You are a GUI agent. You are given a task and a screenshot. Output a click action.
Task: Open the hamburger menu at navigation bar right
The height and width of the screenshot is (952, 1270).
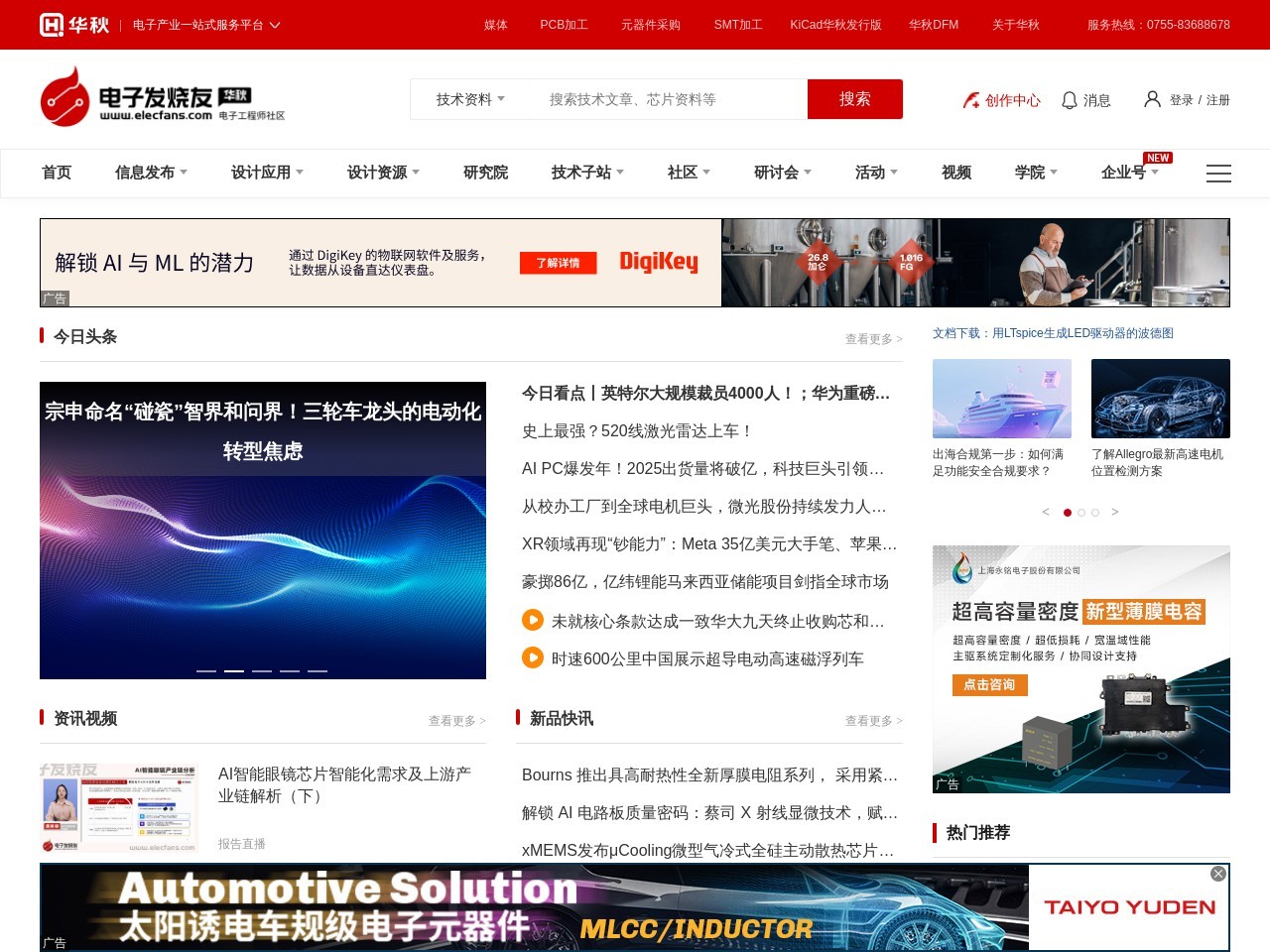click(x=1218, y=174)
